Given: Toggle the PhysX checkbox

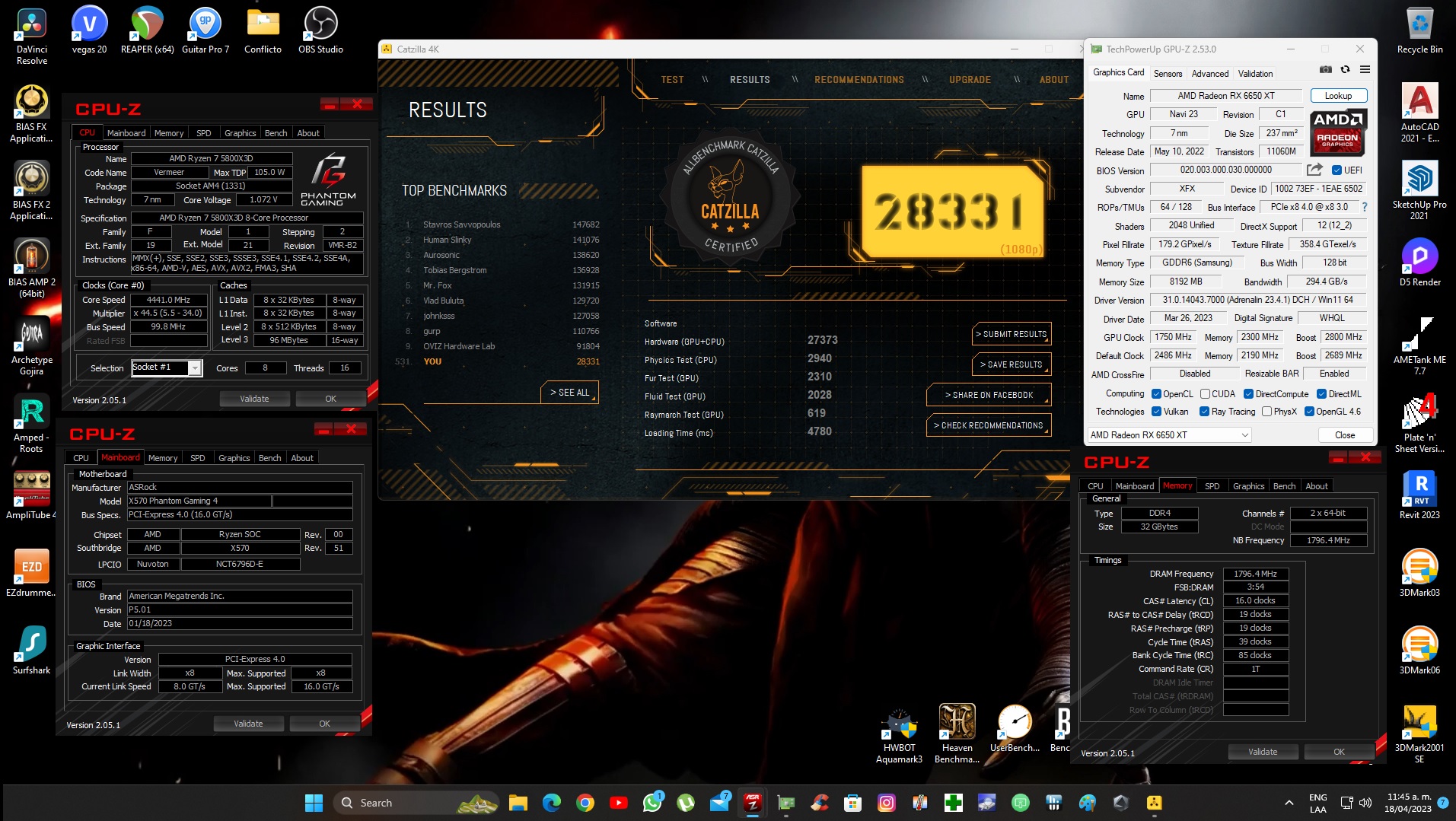Looking at the screenshot, I should (1266, 412).
